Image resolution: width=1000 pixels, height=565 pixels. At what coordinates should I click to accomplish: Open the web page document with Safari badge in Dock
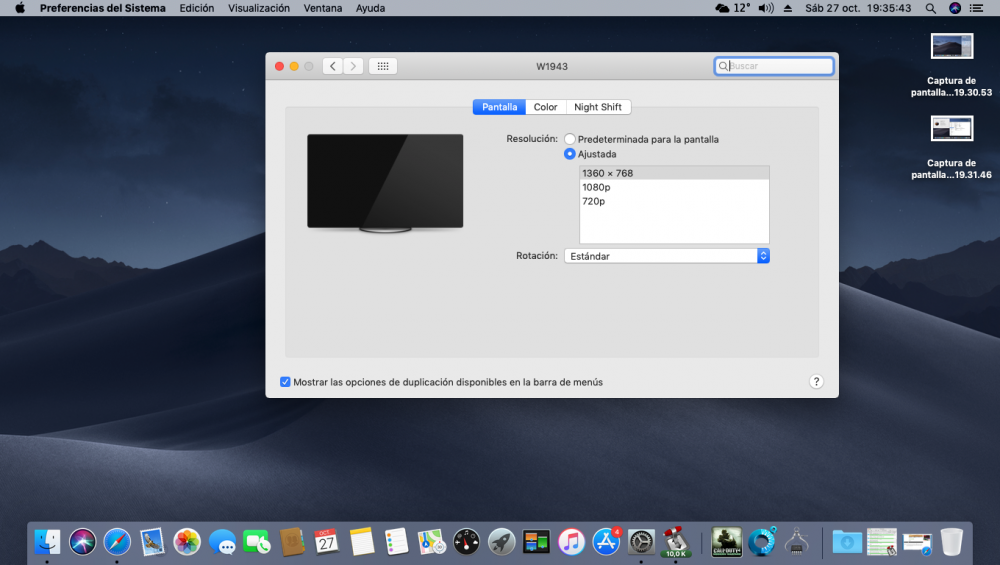click(x=917, y=542)
